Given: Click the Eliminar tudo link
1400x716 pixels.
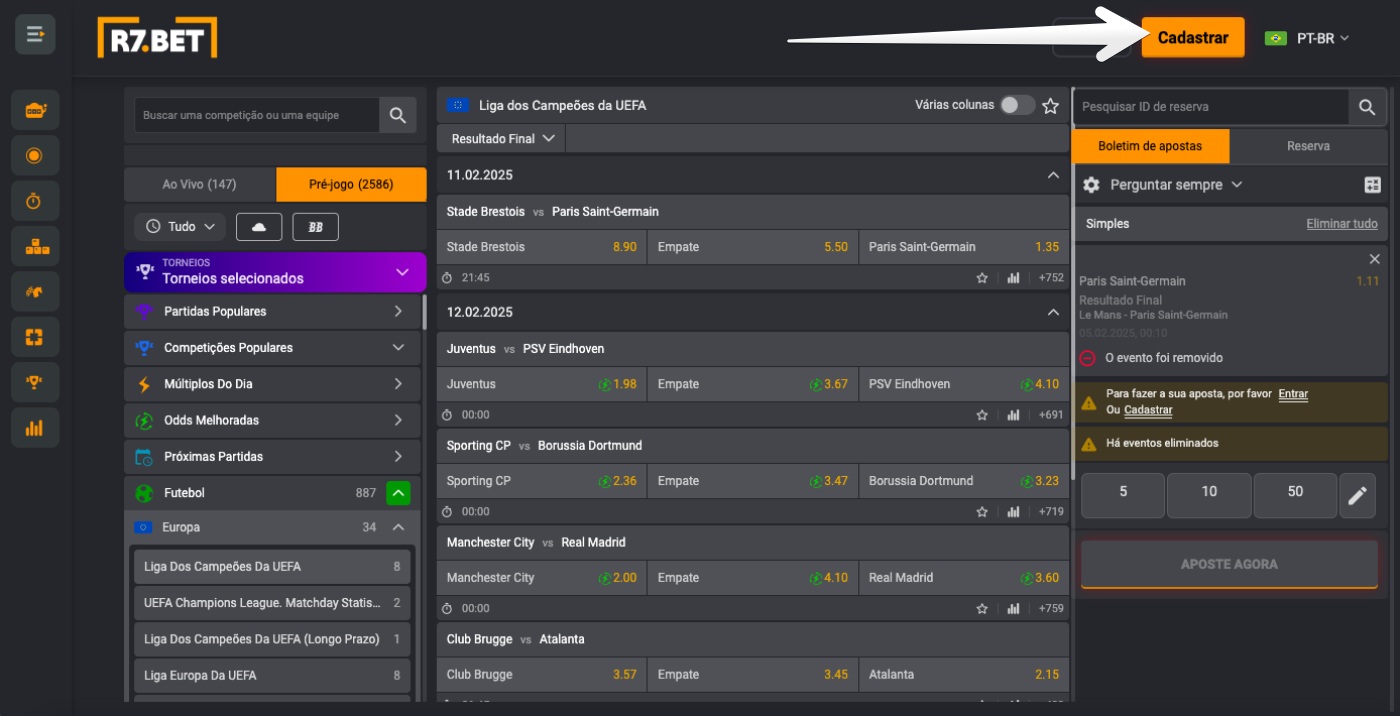Looking at the screenshot, I should [x=1341, y=224].
